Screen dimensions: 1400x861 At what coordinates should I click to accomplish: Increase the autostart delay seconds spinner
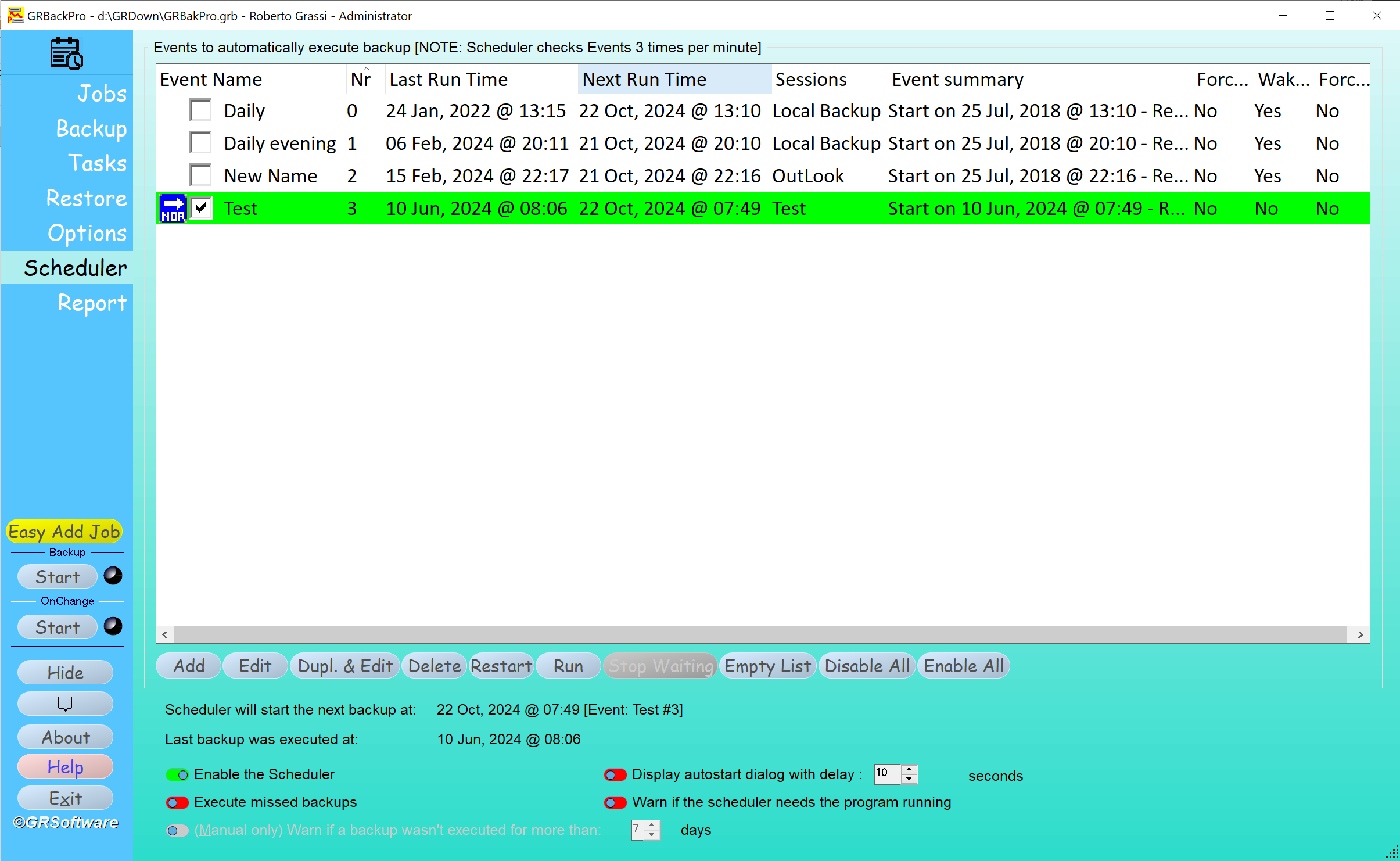coord(909,769)
